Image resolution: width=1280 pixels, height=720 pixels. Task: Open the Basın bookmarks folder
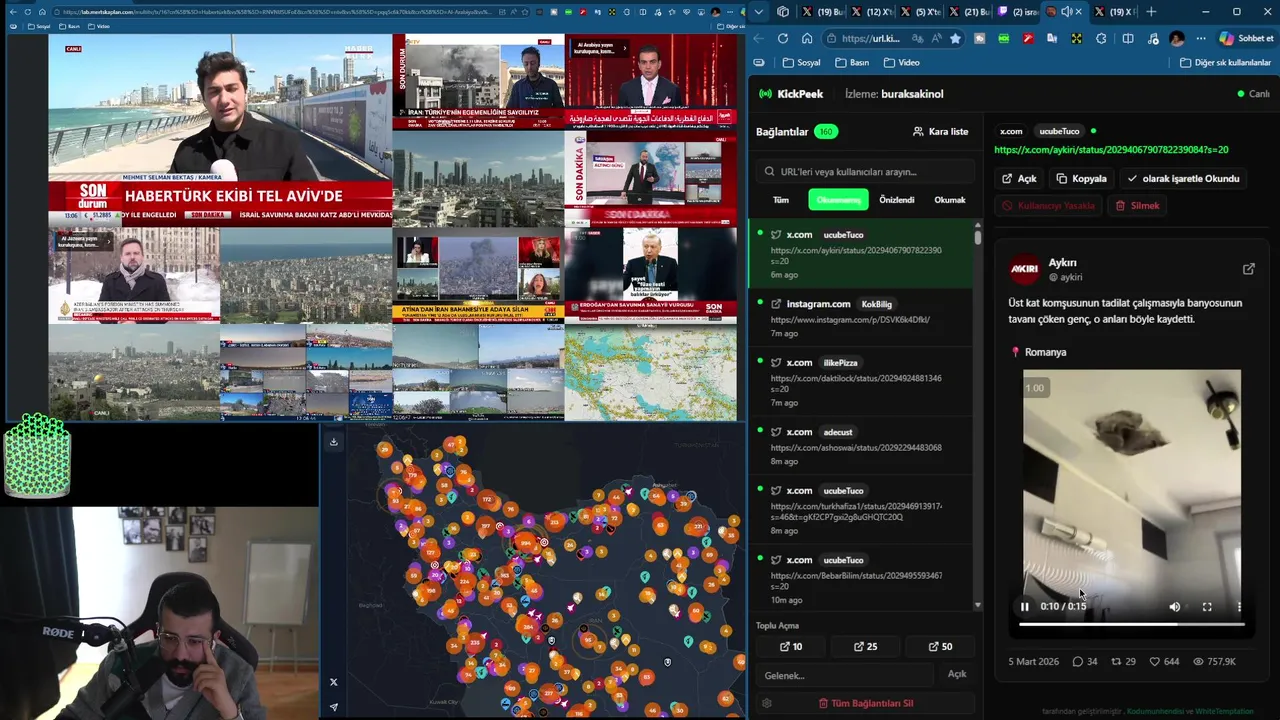tap(851, 62)
